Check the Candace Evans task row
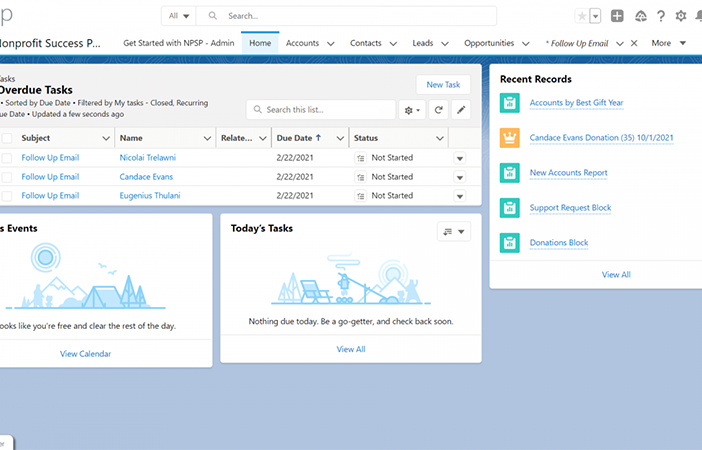 [7, 177]
